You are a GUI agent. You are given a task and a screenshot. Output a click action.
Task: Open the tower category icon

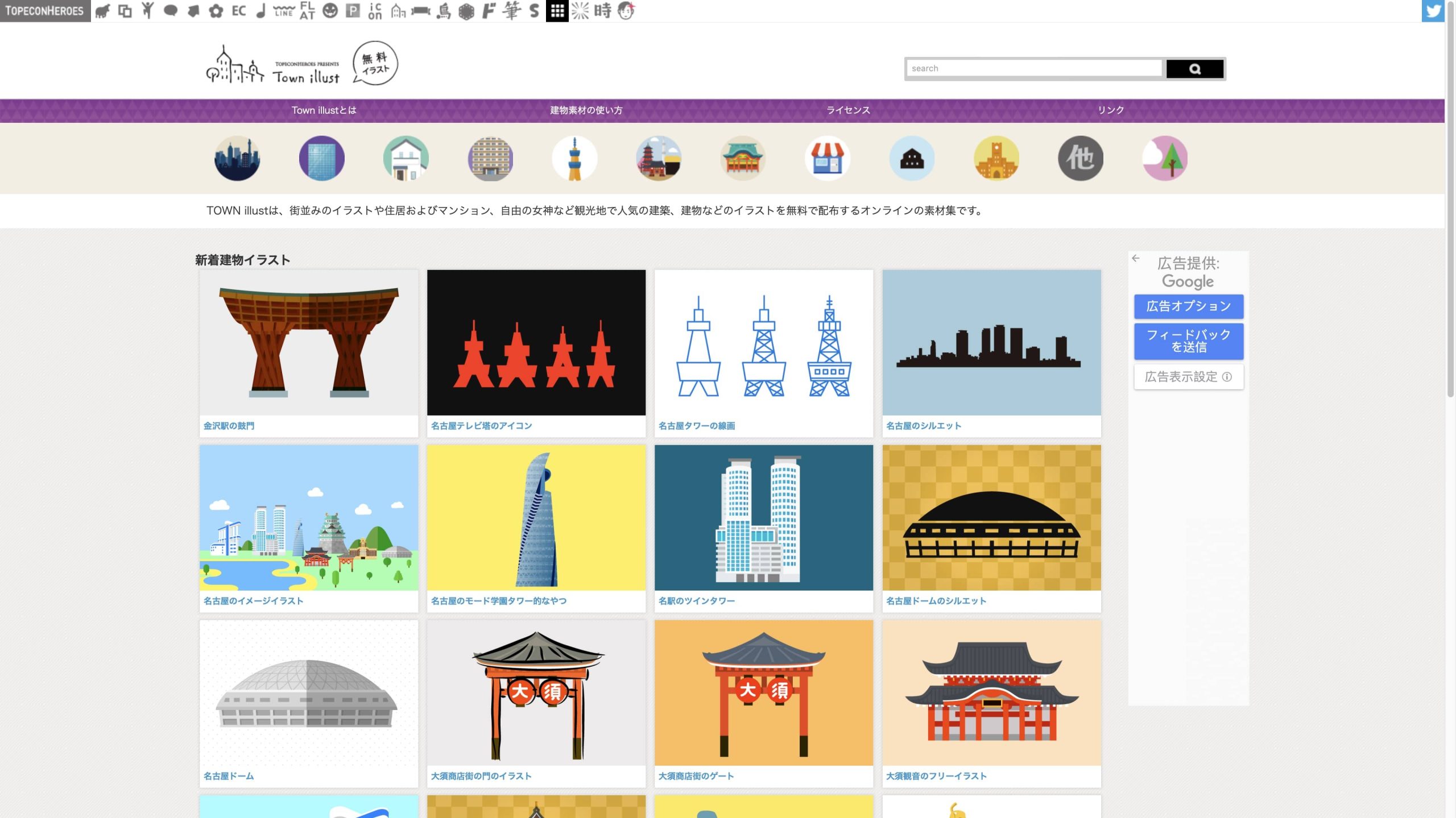[x=574, y=159]
